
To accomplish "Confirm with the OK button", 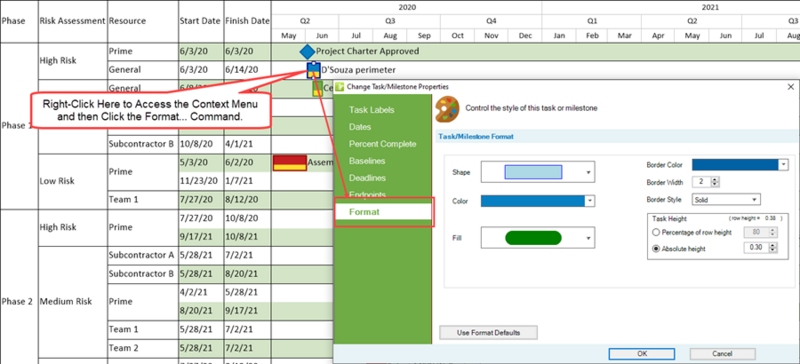I will (642, 354).
